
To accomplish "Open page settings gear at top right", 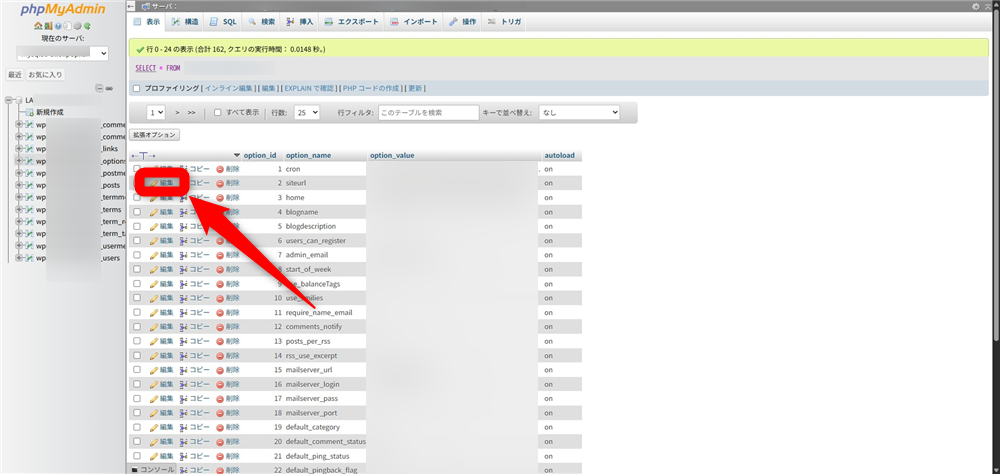I will [x=975, y=6].
